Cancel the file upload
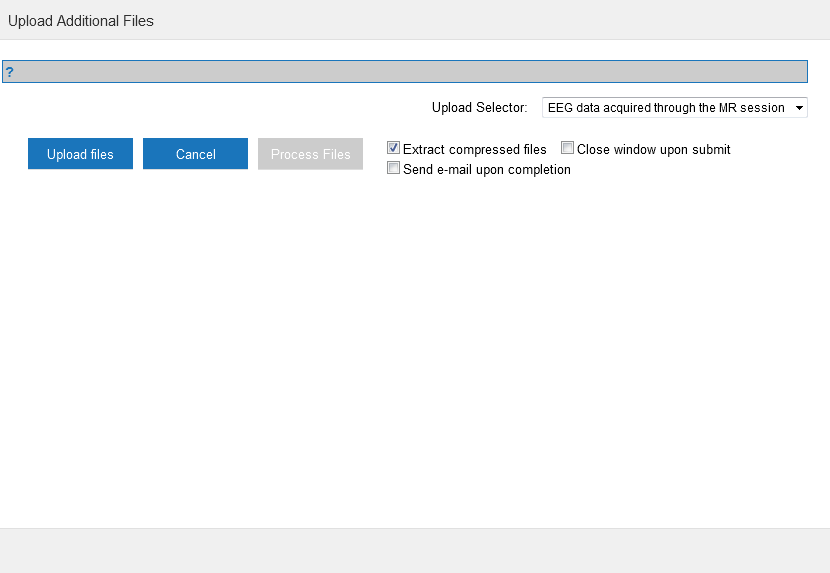 pos(195,154)
